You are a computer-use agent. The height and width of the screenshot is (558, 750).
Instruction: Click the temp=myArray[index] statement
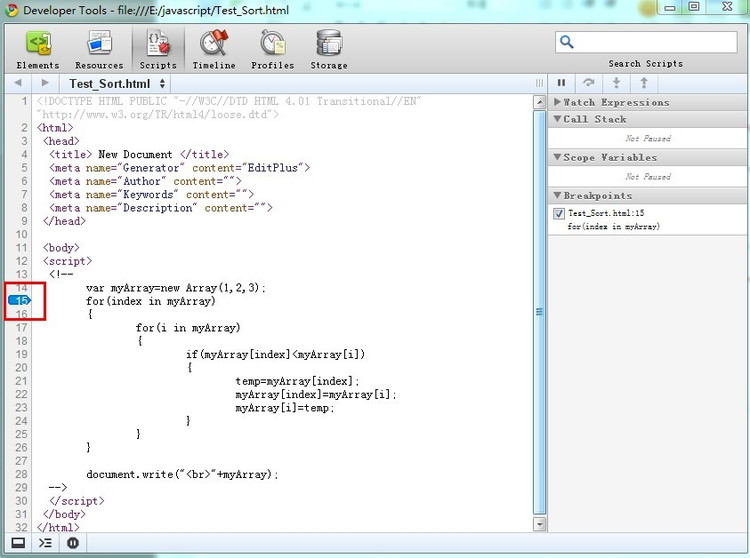[x=297, y=381]
